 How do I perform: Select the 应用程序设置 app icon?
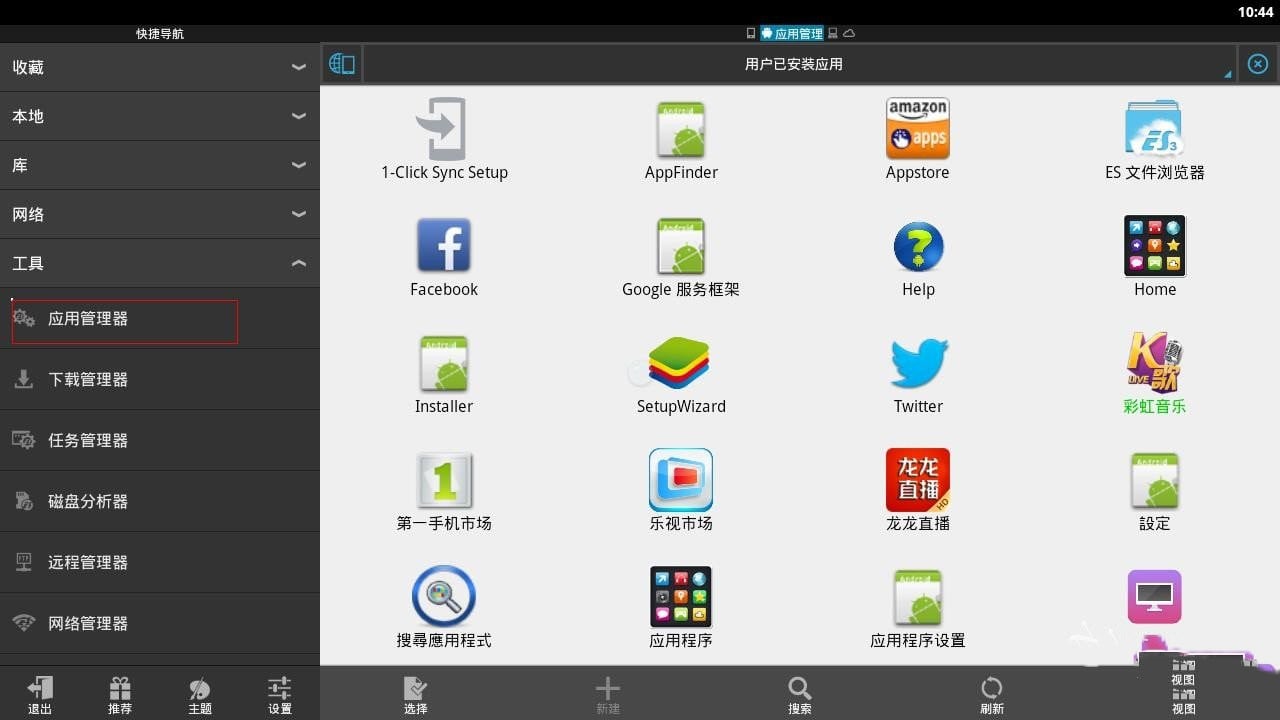coord(918,597)
